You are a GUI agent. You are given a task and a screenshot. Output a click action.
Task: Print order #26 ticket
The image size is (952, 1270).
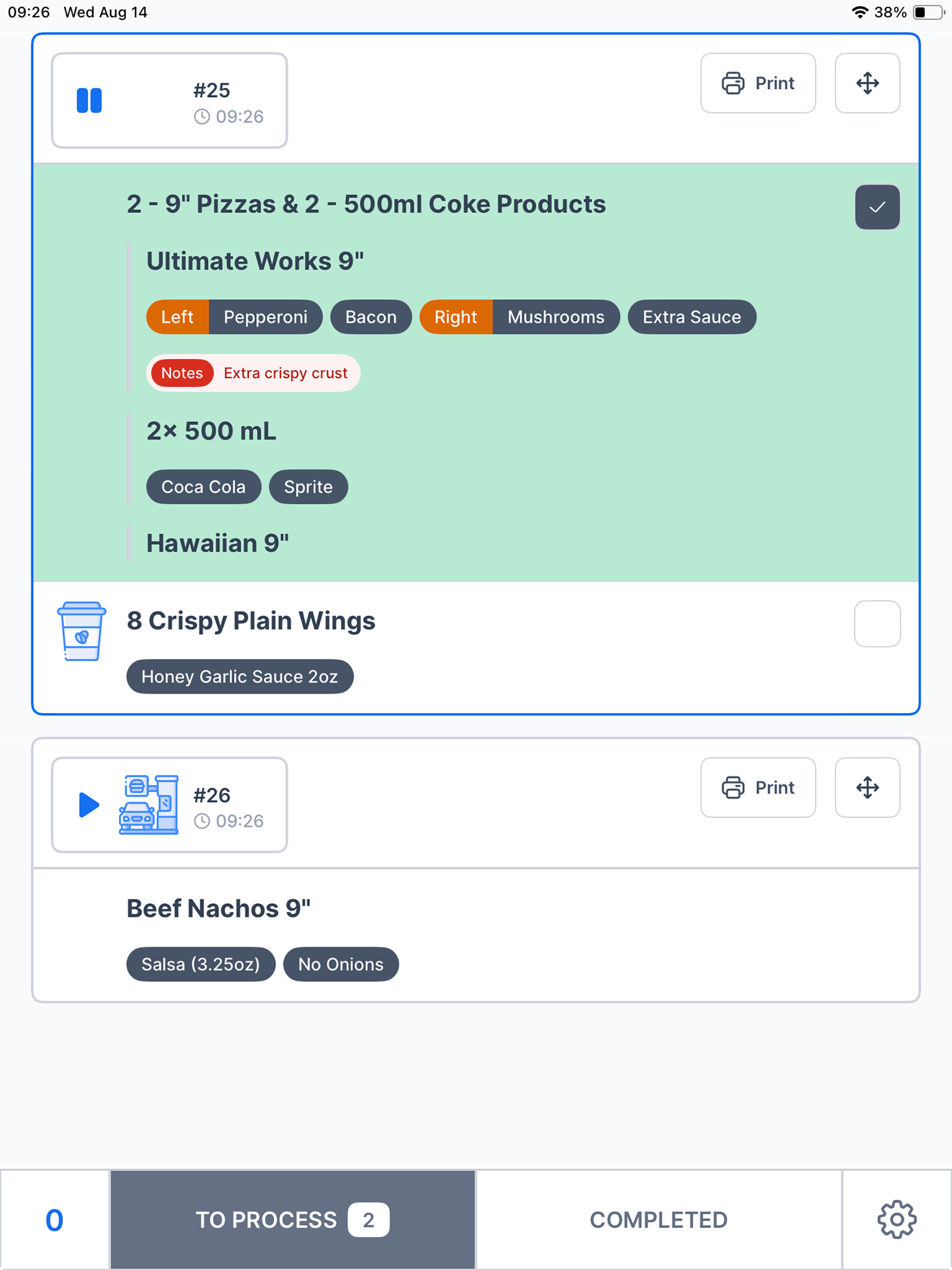pos(757,787)
